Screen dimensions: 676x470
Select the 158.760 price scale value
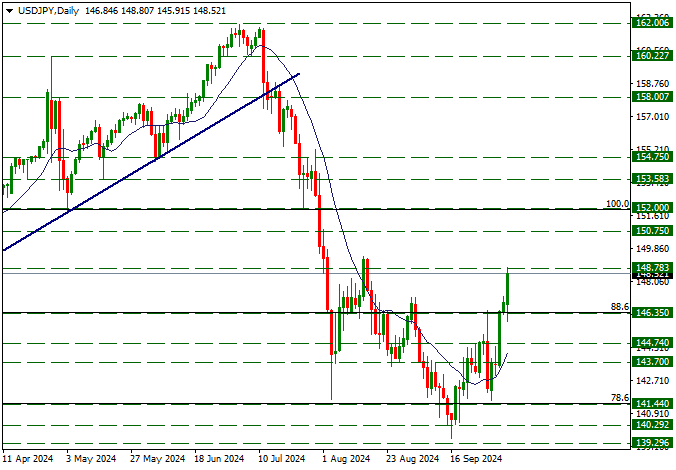653,84
